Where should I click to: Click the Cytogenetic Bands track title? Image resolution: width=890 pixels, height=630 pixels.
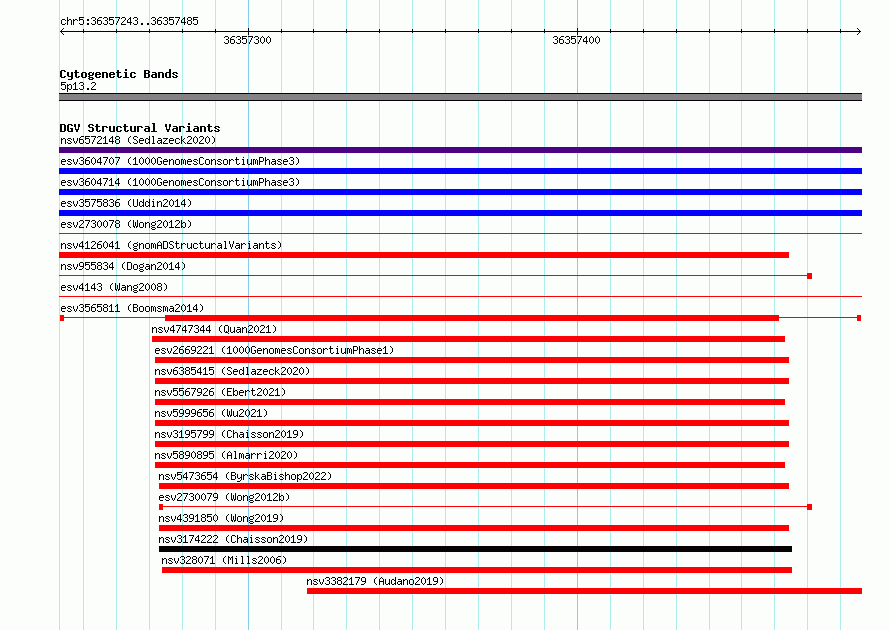(119, 74)
